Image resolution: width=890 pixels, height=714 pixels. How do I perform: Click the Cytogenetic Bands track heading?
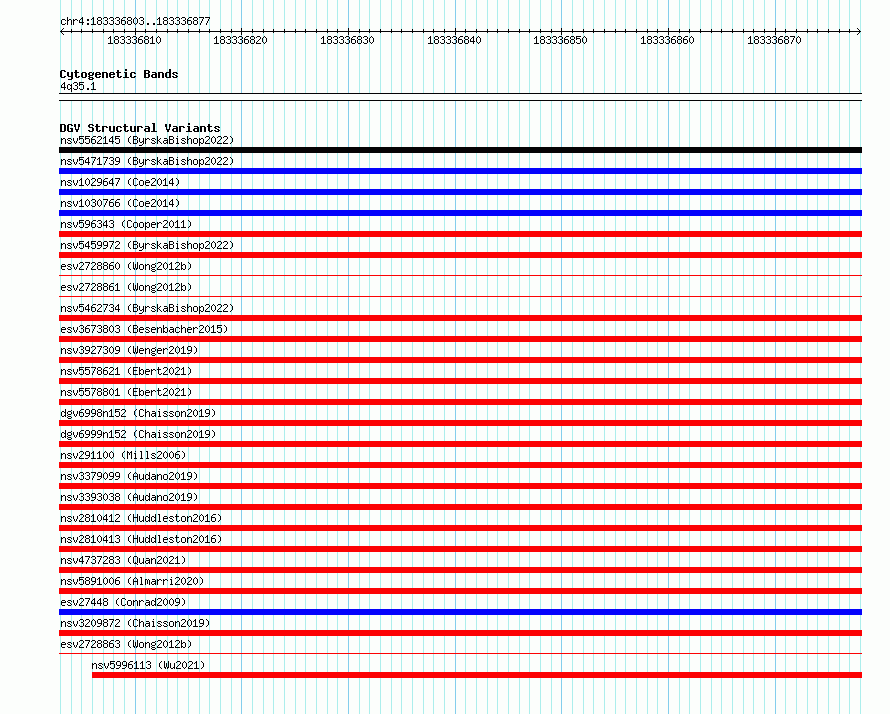(x=119, y=74)
